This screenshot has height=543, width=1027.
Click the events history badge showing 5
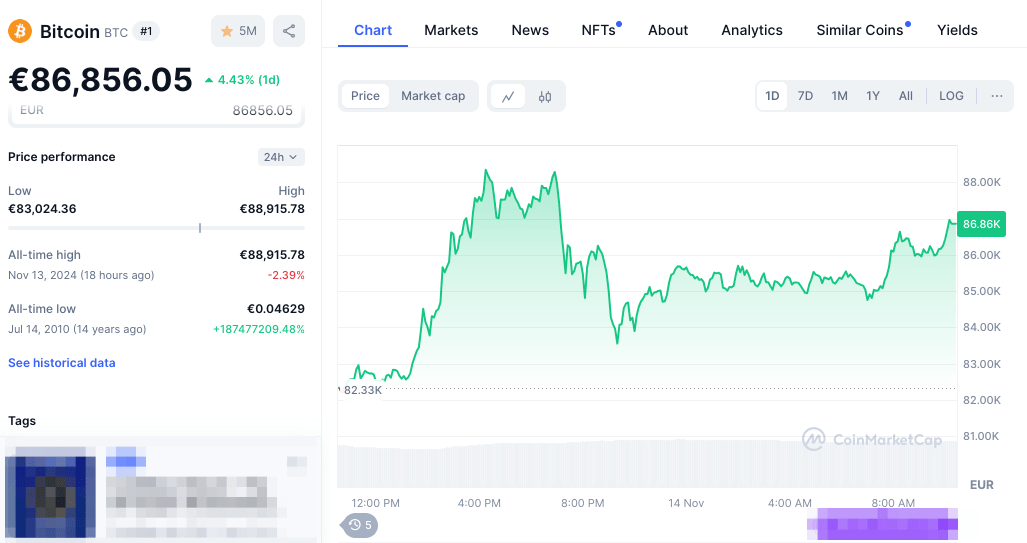point(360,525)
